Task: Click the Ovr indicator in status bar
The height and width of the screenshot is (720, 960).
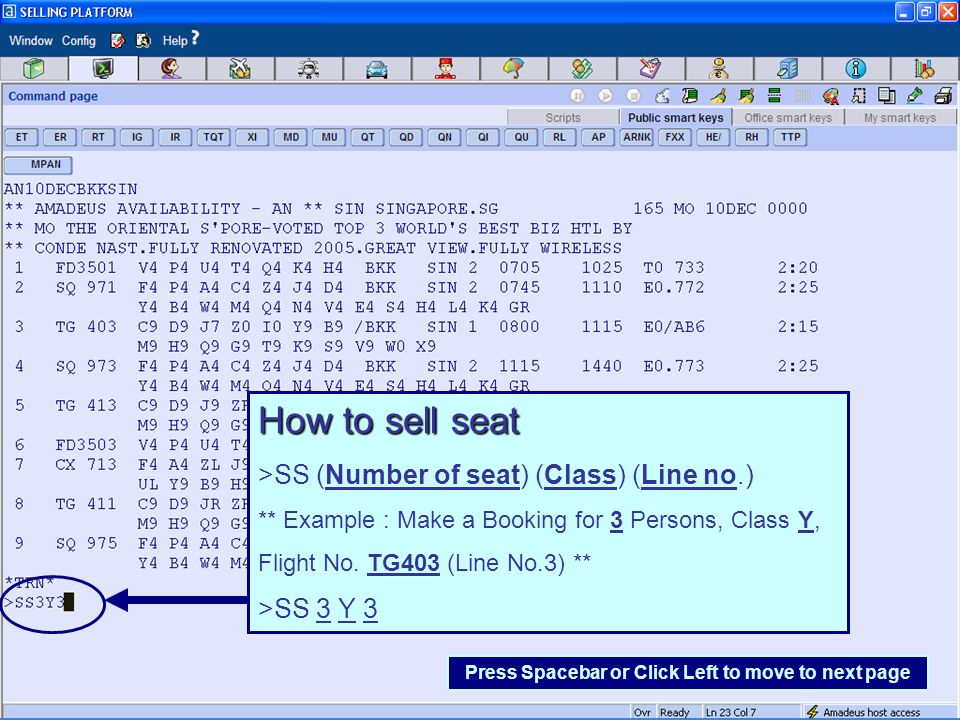Action: pos(642,712)
